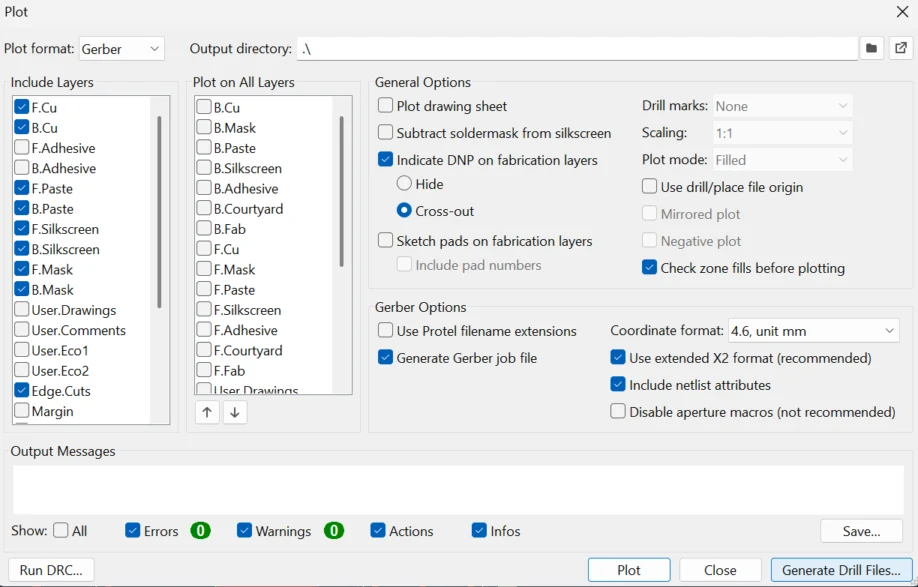This screenshot has height=587, width=918.
Task: Click the browse output directory folder icon
Action: click(872, 48)
